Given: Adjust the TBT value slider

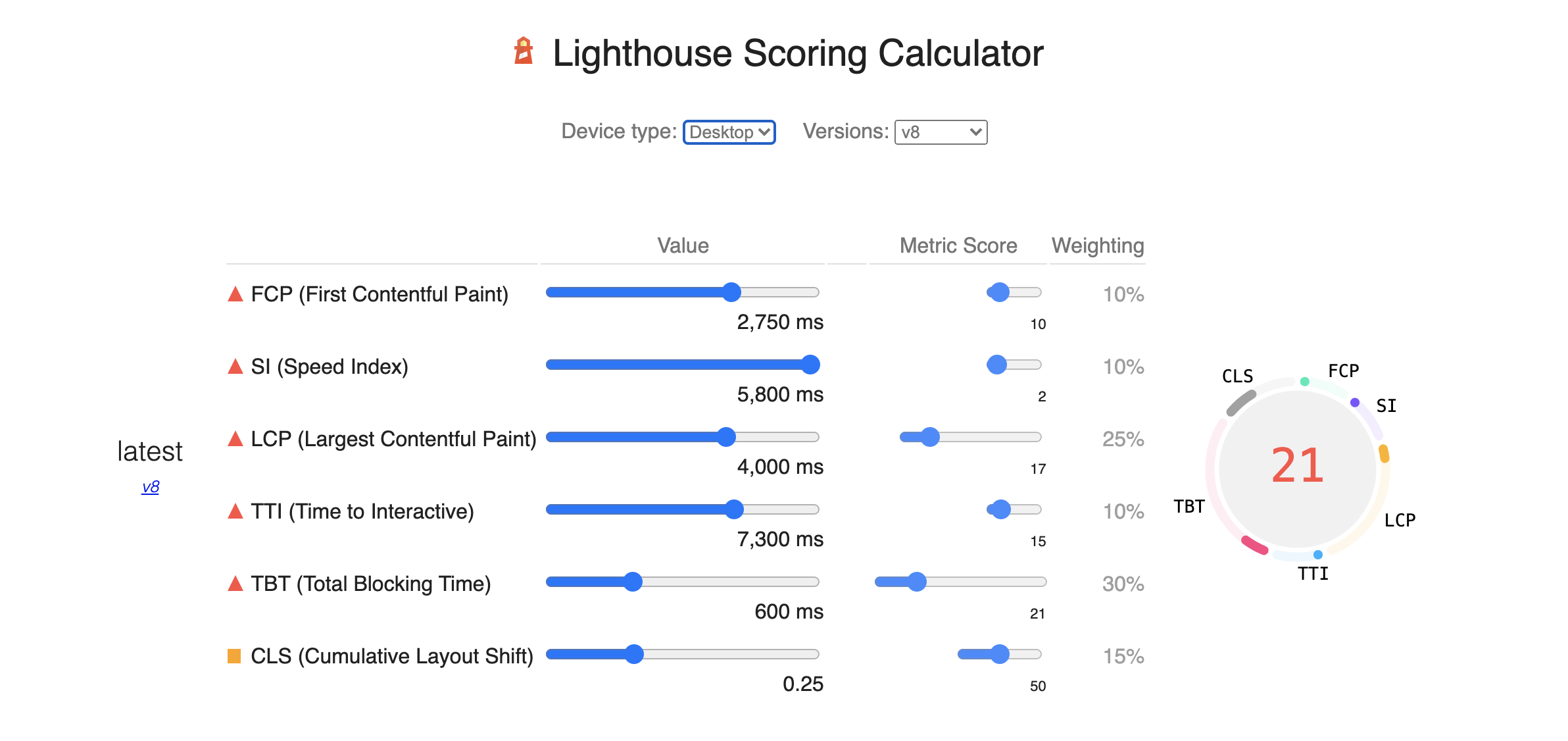Looking at the screenshot, I should pos(632,581).
